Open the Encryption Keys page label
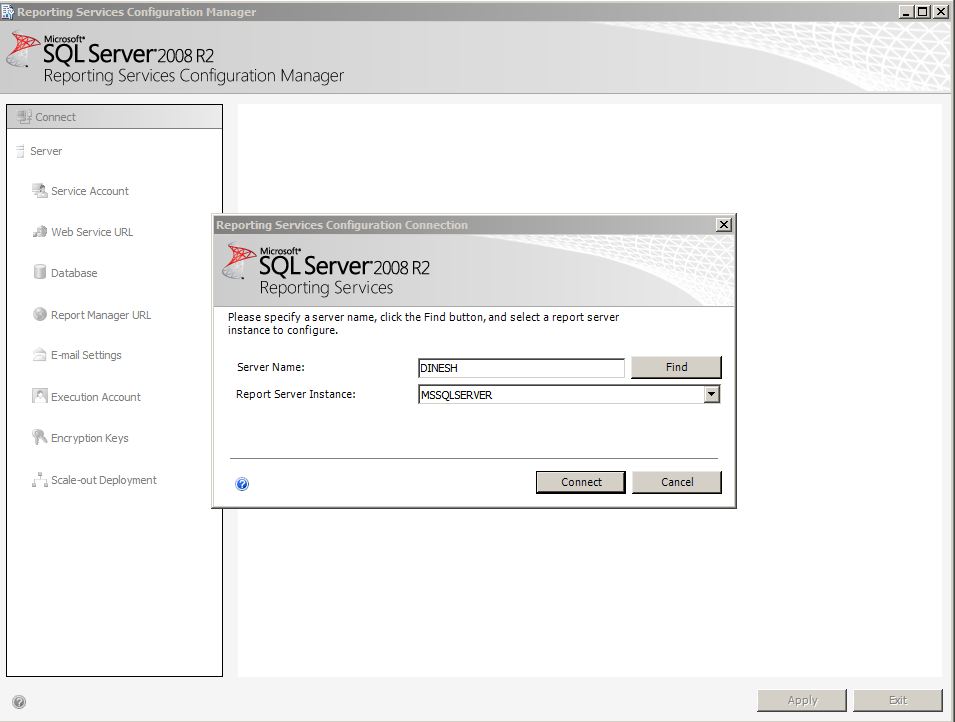This screenshot has height=722, width=955. pyautogui.click(x=90, y=438)
